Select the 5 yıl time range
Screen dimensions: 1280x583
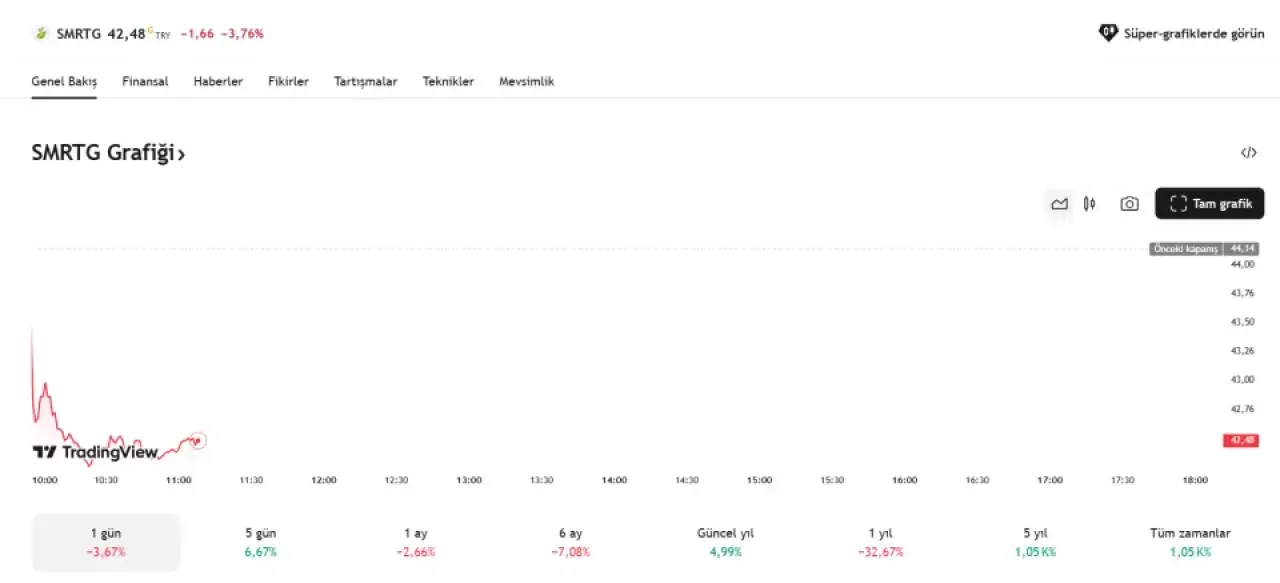tap(1035, 542)
